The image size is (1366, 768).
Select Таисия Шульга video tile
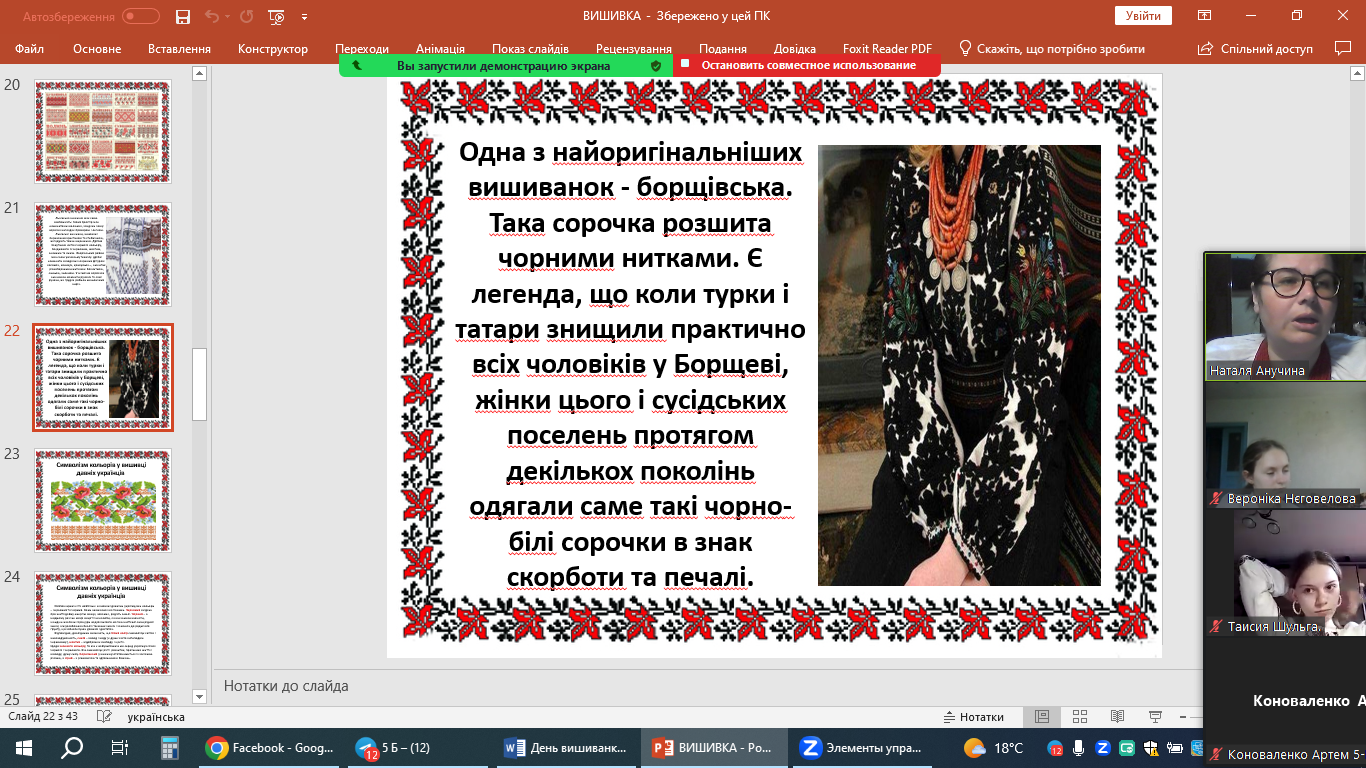[x=1285, y=573]
